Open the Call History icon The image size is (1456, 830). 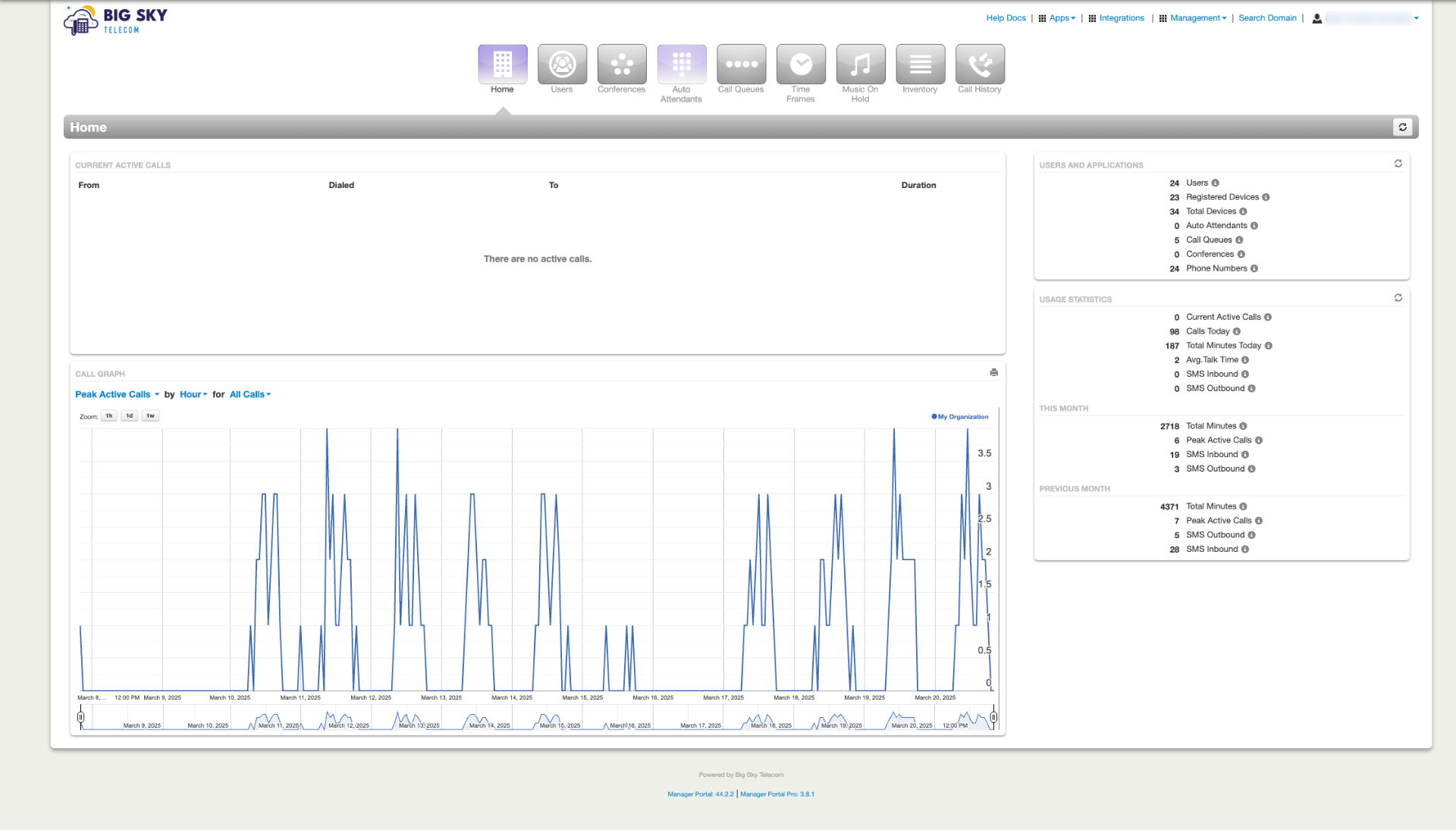[980, 64]
